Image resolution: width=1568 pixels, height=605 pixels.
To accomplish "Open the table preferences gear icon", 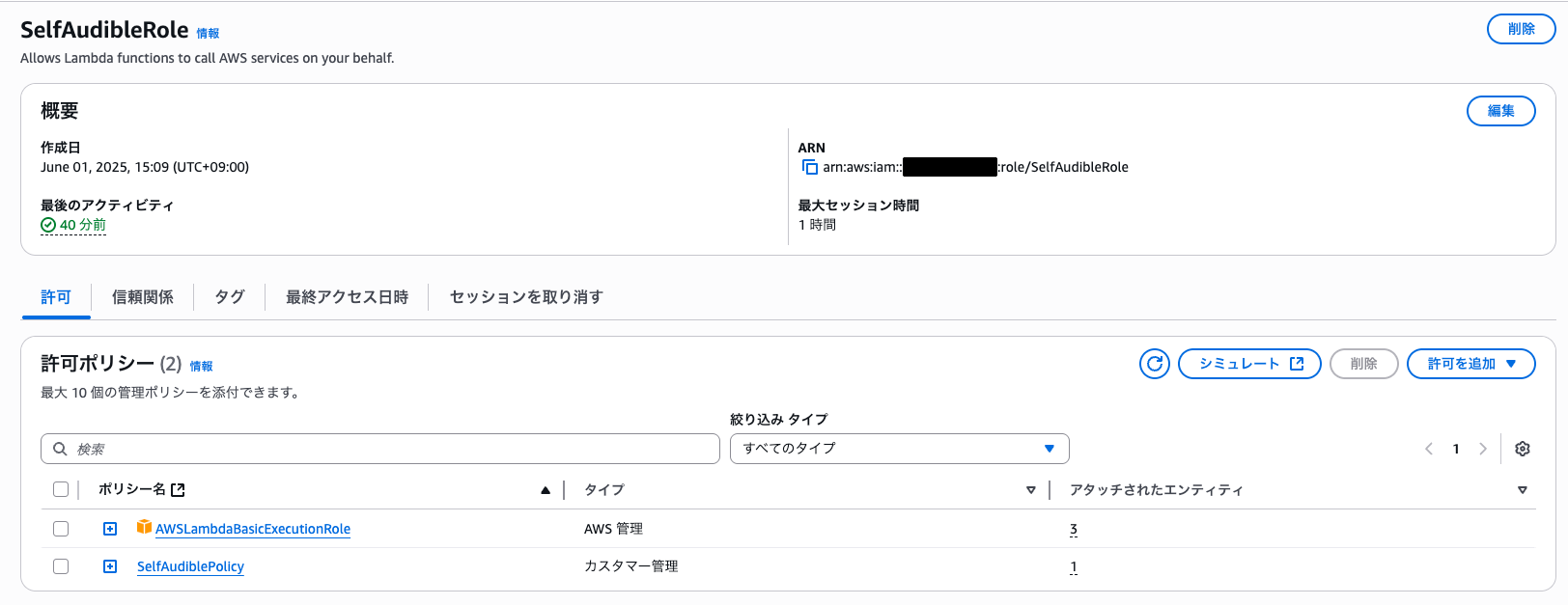I will click(1523, 449).
